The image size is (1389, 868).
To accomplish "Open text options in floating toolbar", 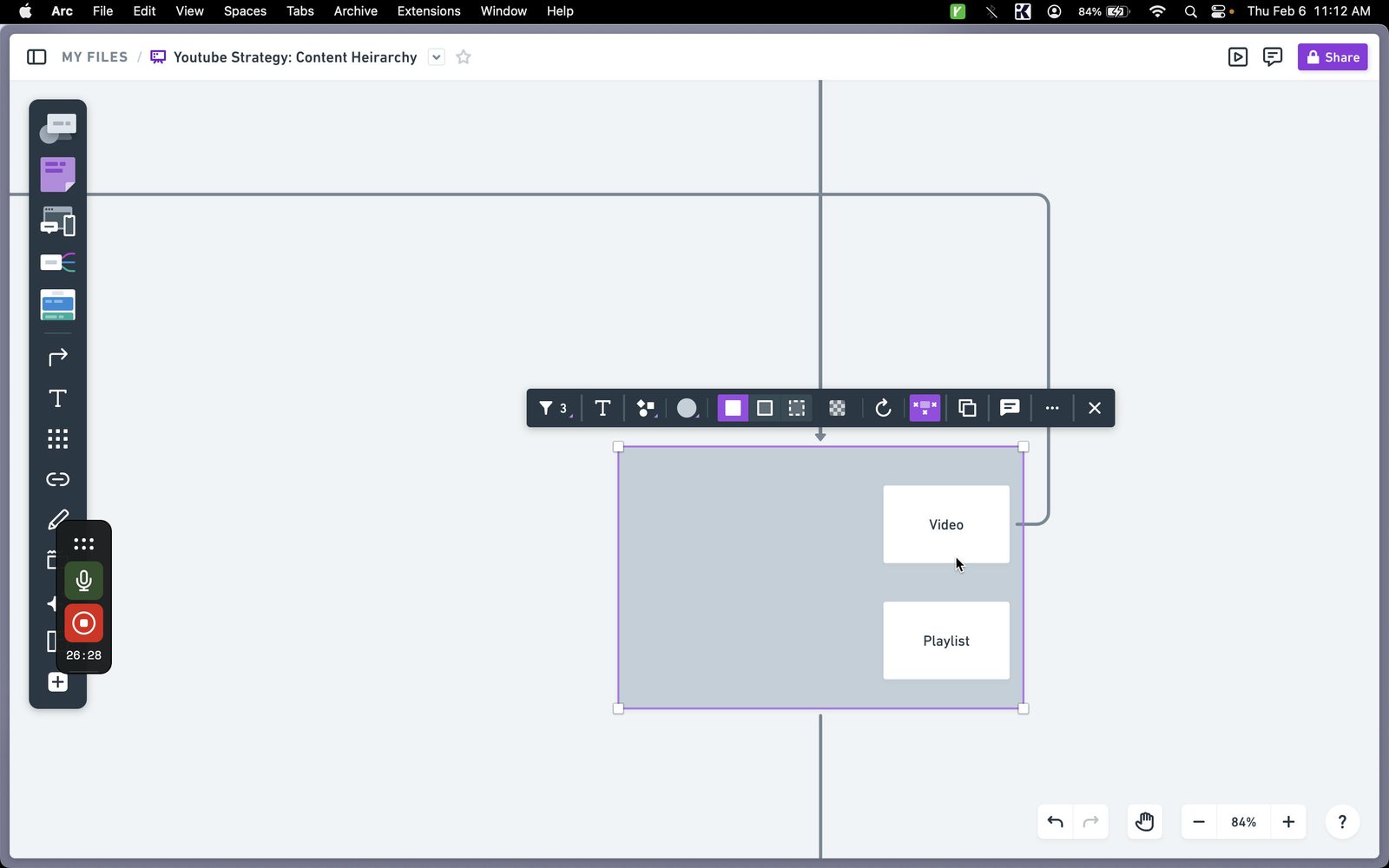I will [x=602, y=408].
